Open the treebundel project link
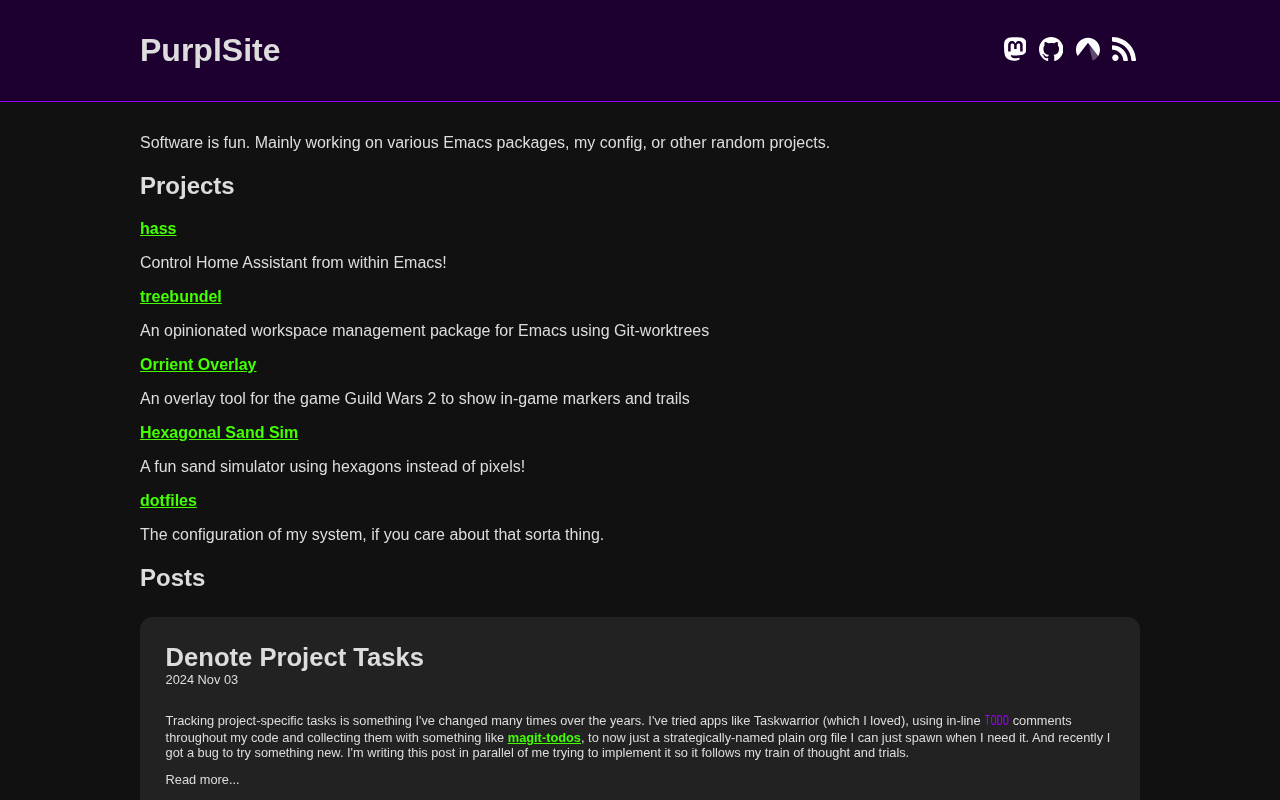 tap(181, 297)
